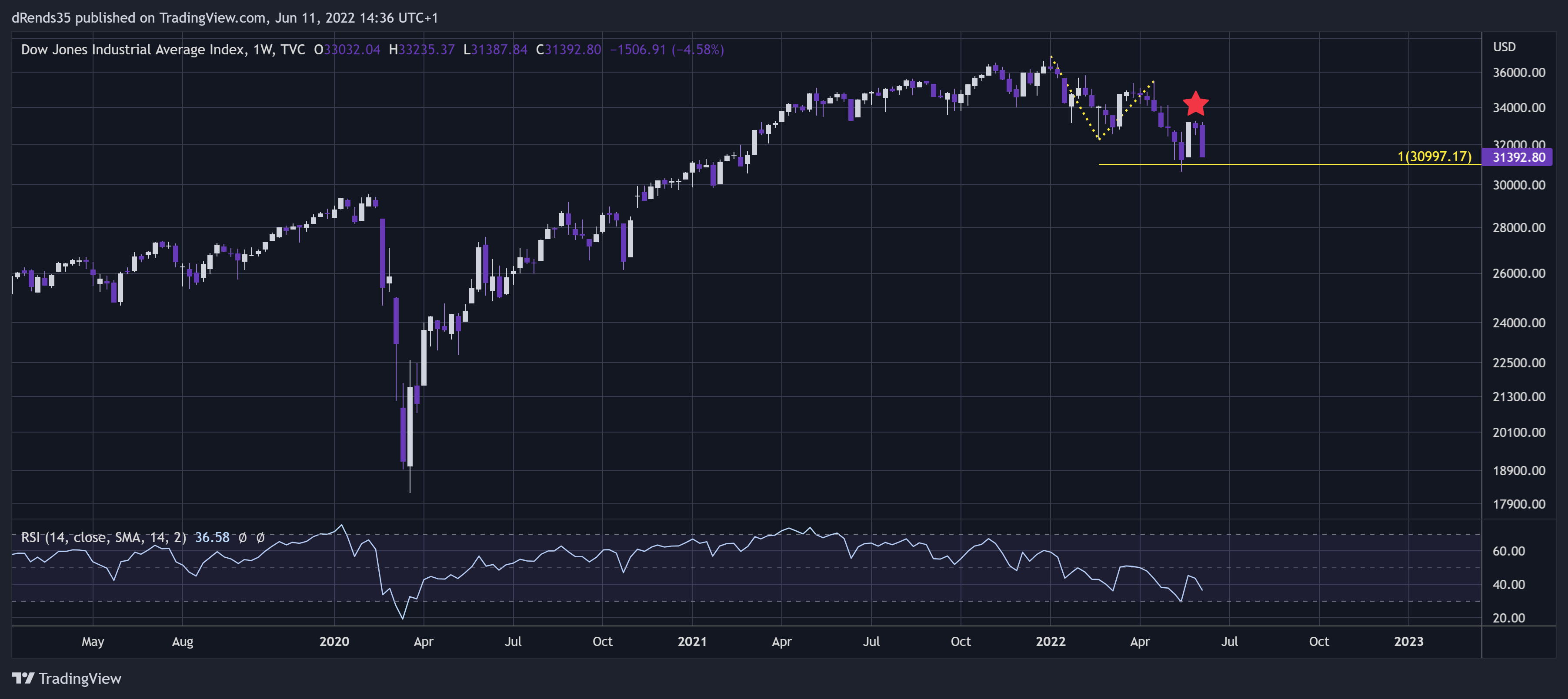Image resolution: width=1568 pixels, height=699 pixels.
Task: Click the RSI (14, close, SMA, 14, 2) label
Action: tap(103, 537)
